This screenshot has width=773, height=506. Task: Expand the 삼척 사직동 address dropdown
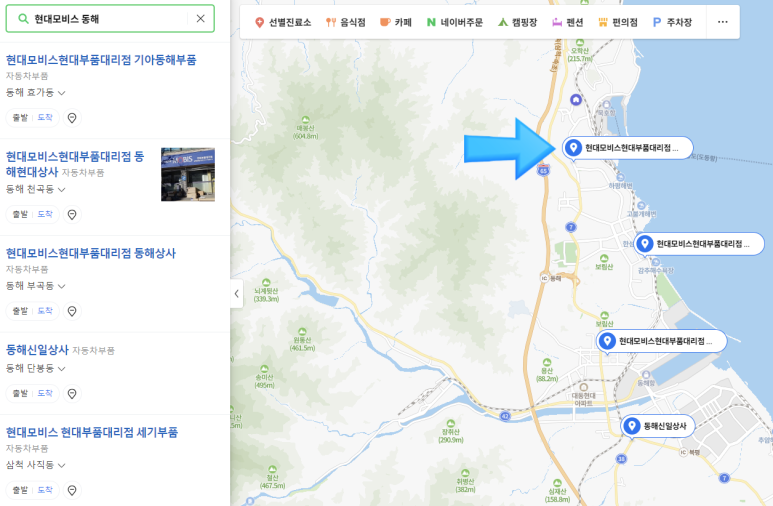35,465
